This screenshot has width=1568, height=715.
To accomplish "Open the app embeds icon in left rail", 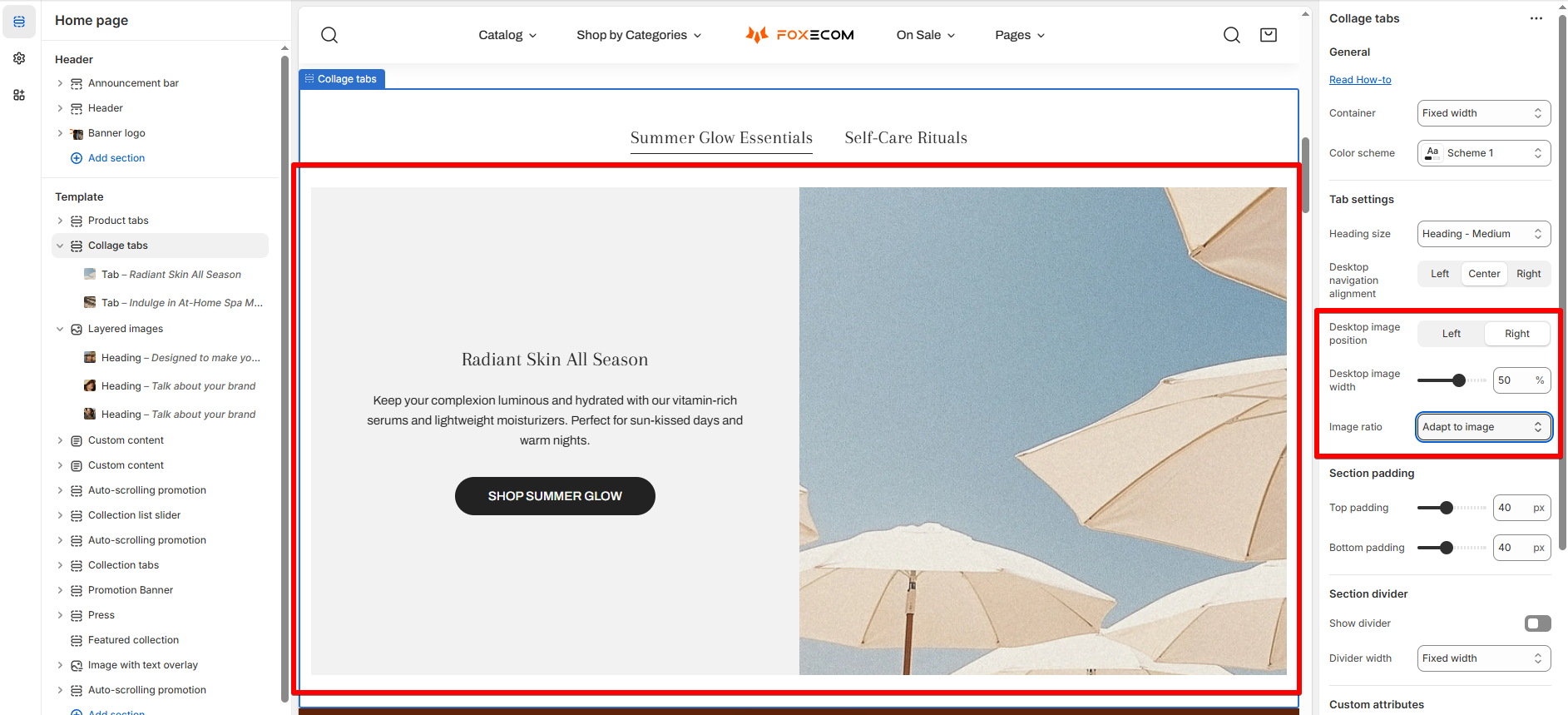I will [19, 95].
